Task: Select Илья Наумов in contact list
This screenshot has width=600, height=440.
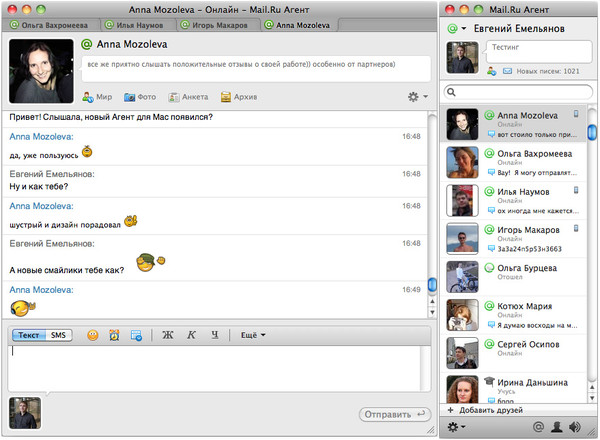Action: pyautogui.click(x=514, y=200)
